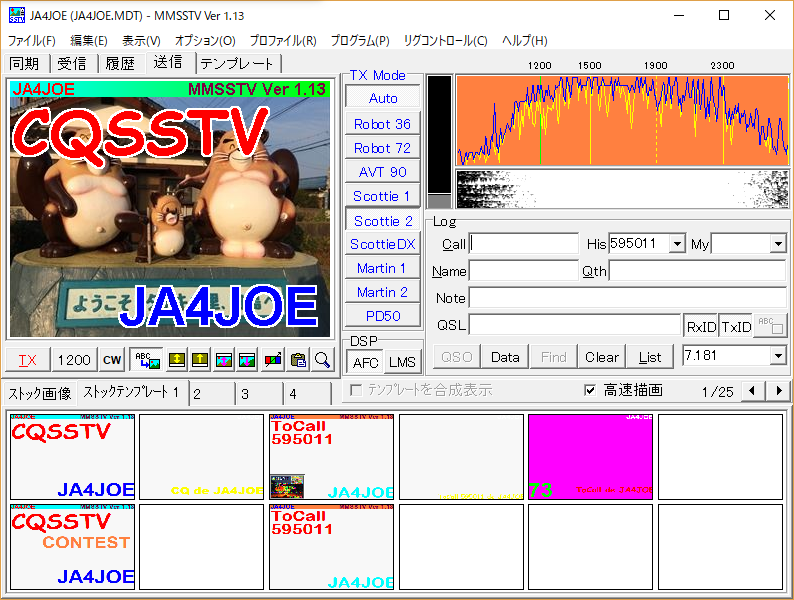Open ヘルプ(H) menu
794x600 pixels.
click(525, 41)
